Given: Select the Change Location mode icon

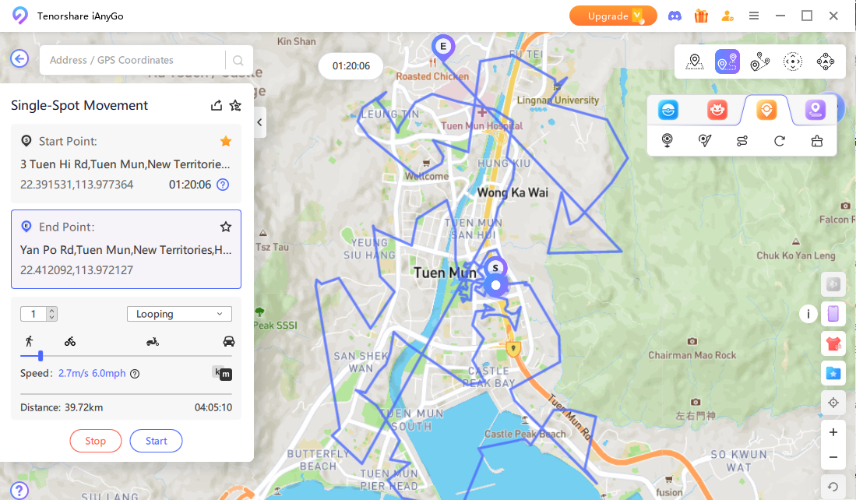Looking at the screenshot, I should (694, 62).
